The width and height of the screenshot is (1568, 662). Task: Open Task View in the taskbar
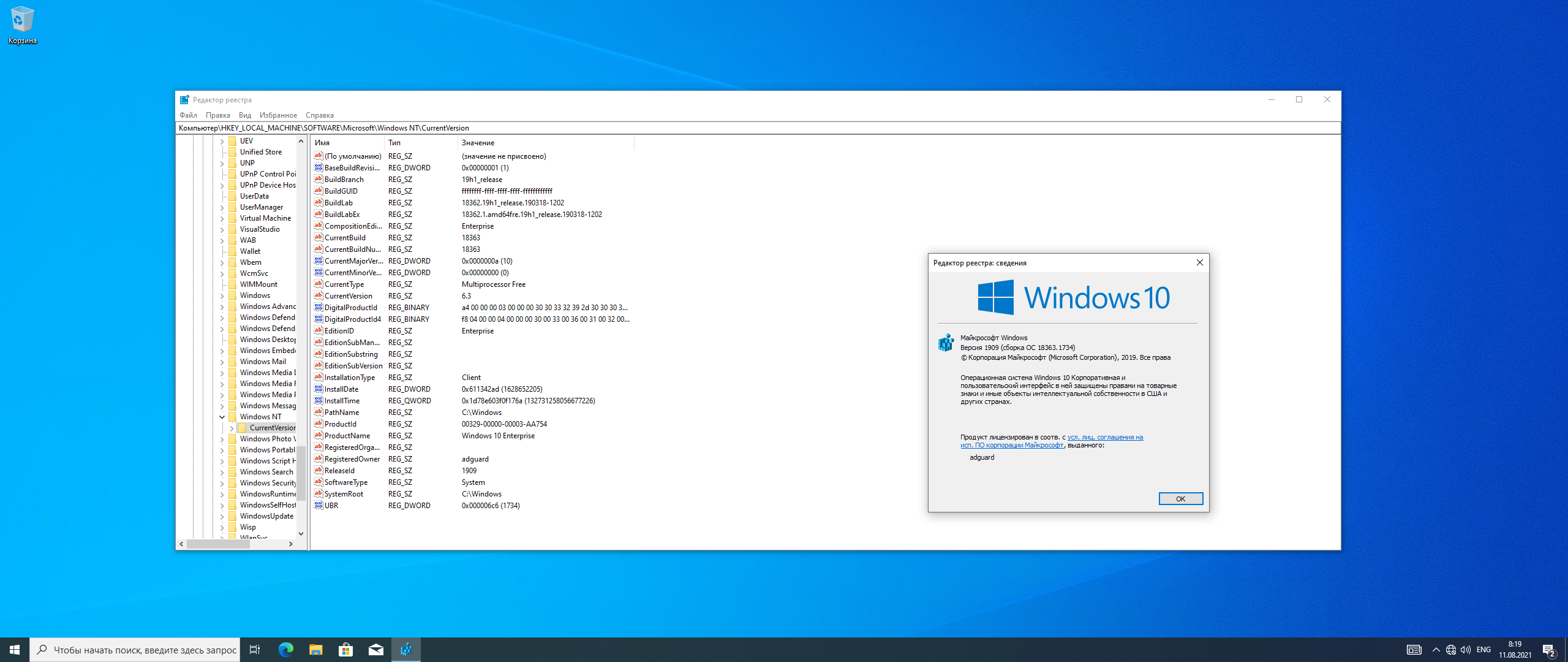pyautogui.click(x=255, y=650)
